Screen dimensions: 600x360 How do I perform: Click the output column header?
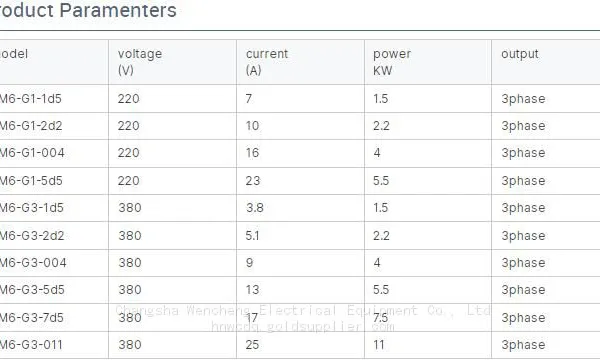point(546,62)
